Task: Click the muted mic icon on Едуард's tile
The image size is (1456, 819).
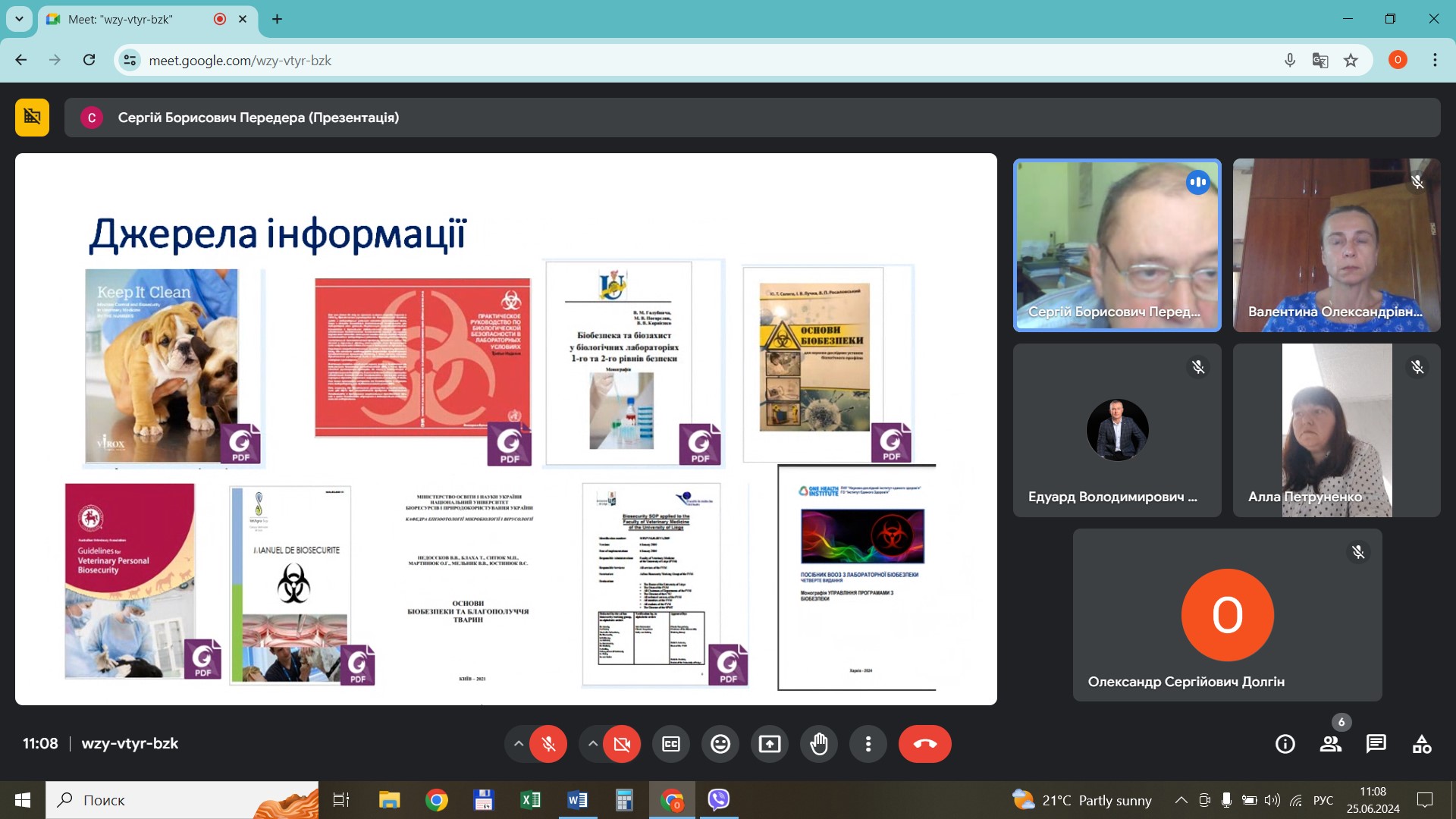Action: pyautogui.click(x=1198, y=367)
